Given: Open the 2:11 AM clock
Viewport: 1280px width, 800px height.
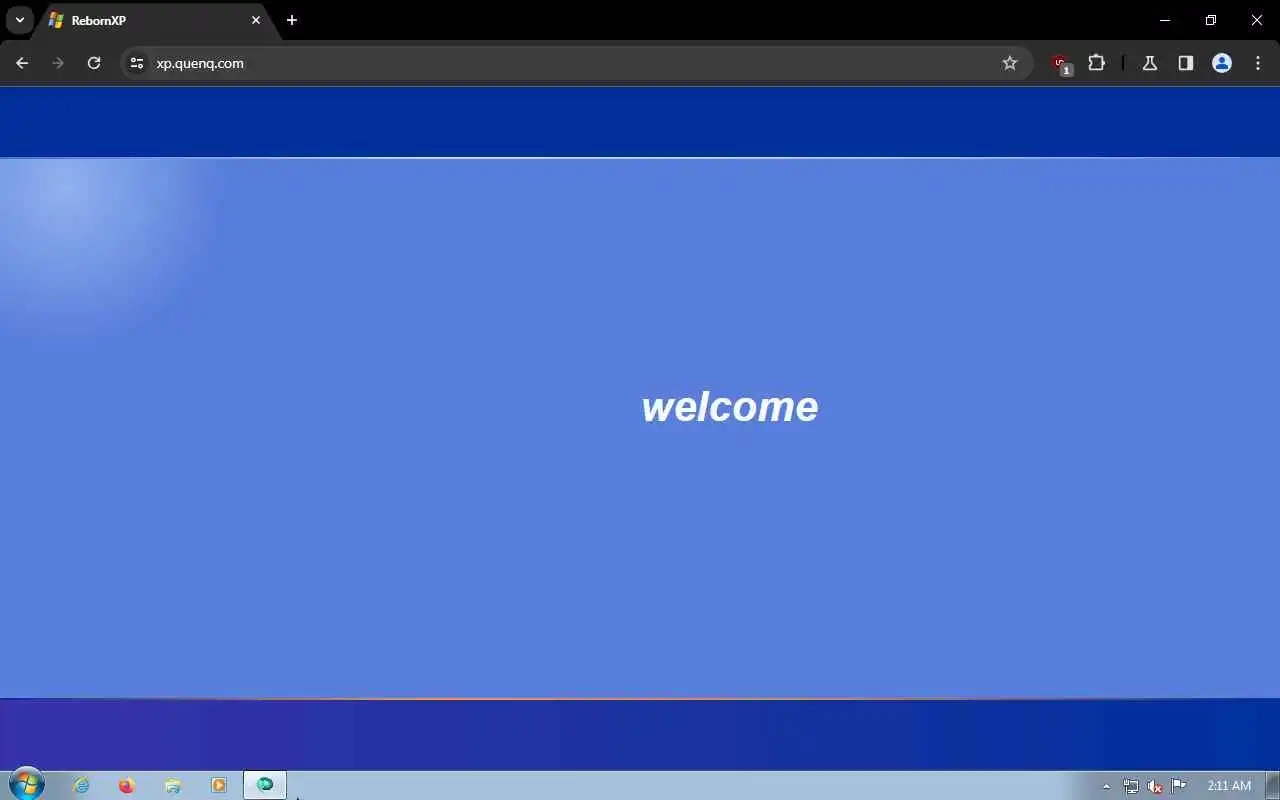Looking at the screenshot, I should coord(1229,786).
